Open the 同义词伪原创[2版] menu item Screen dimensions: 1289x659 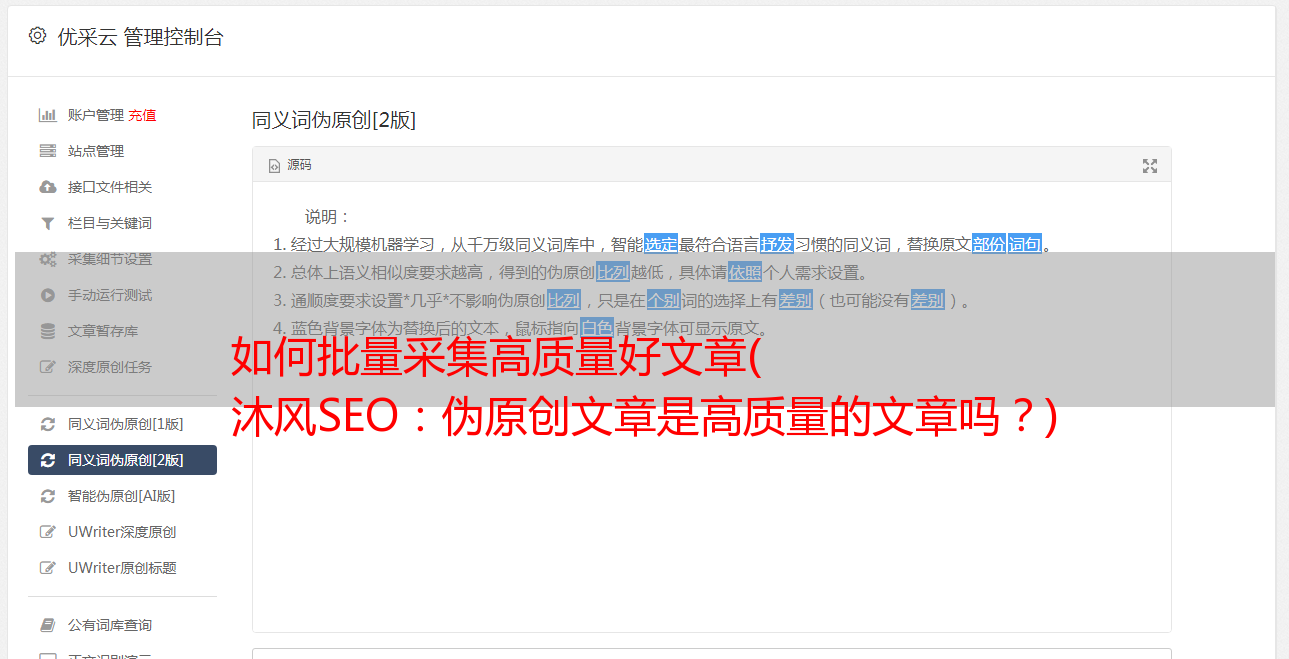pos(122,460)
